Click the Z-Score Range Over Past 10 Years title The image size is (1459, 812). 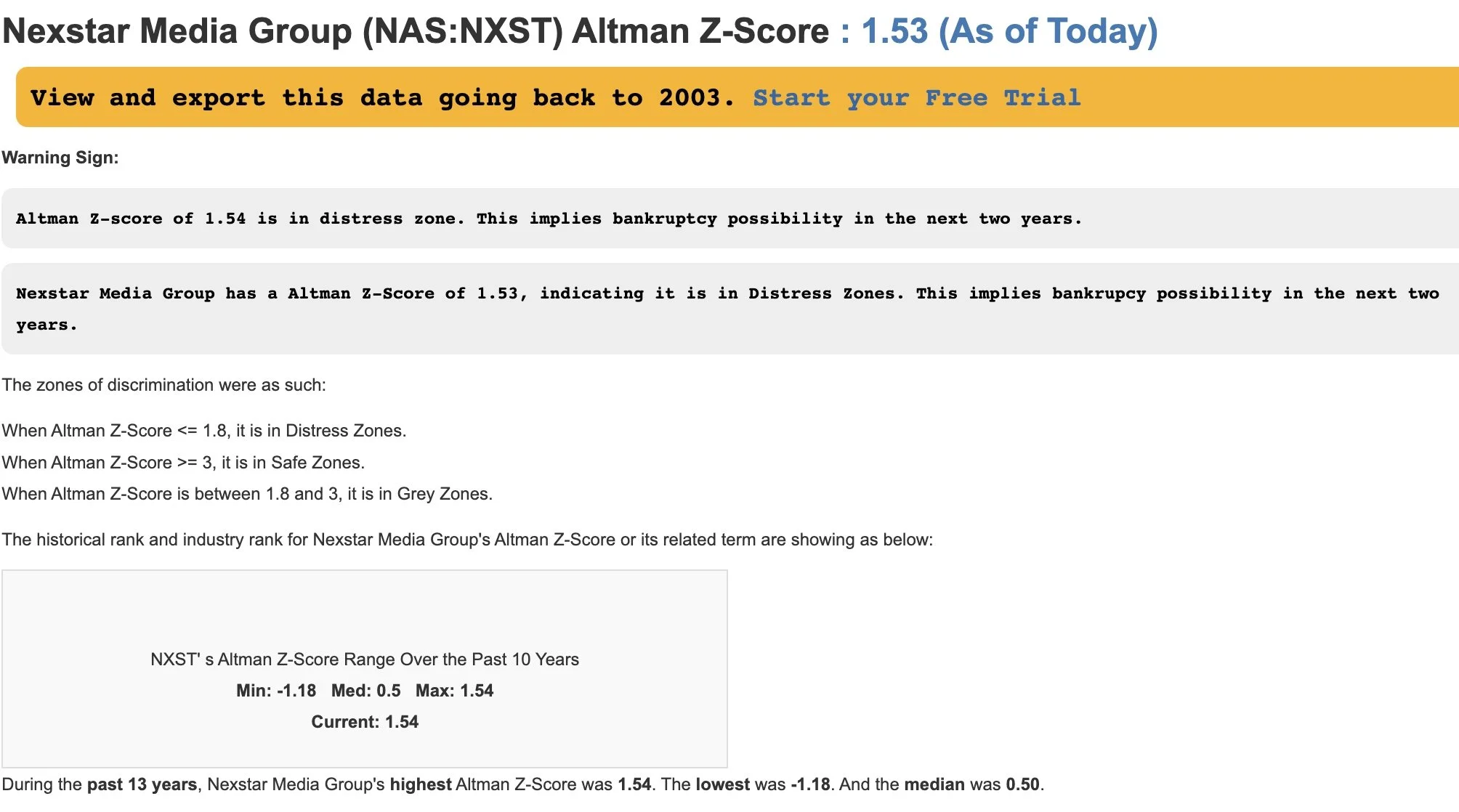365,659
